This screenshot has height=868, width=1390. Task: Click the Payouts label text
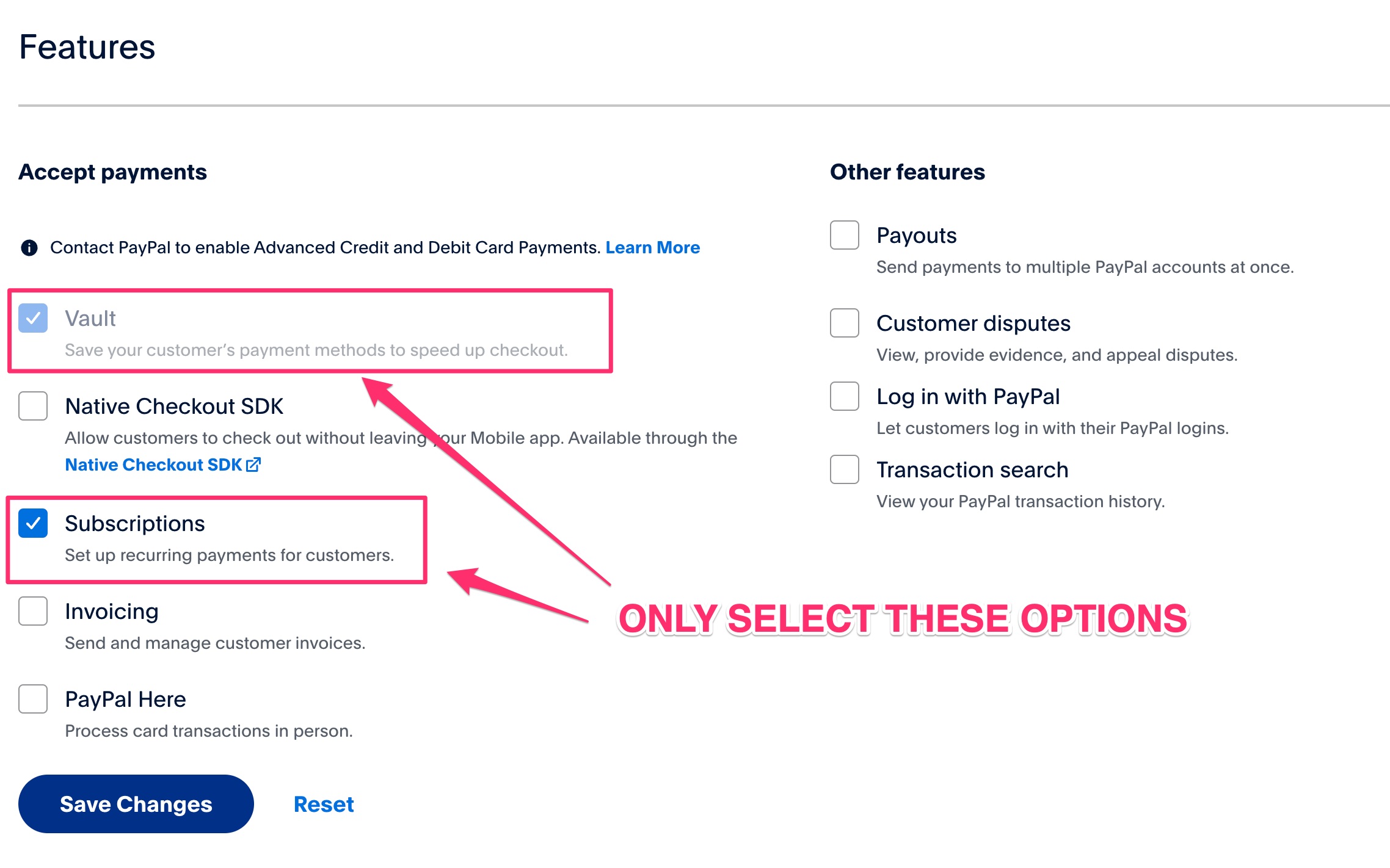pyautogui.click(x=916, y=236)
